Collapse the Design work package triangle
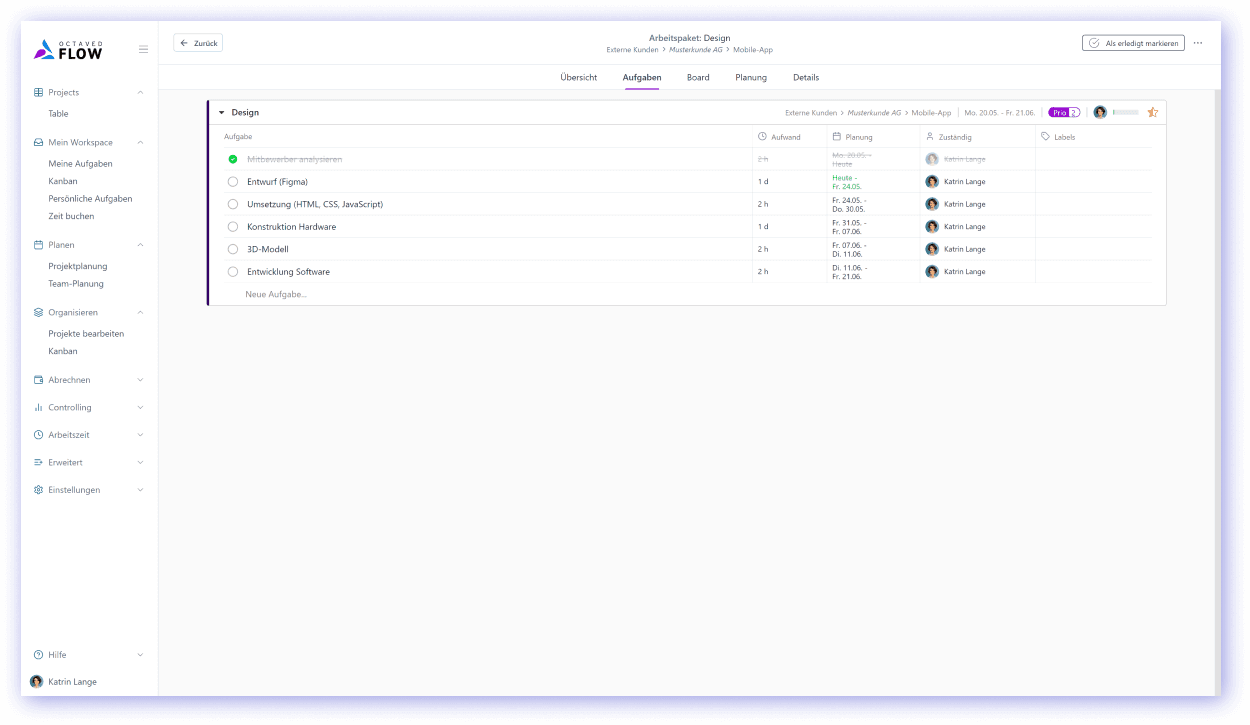This screenshot has height=725, width=1250. click(x=221, y=113)
